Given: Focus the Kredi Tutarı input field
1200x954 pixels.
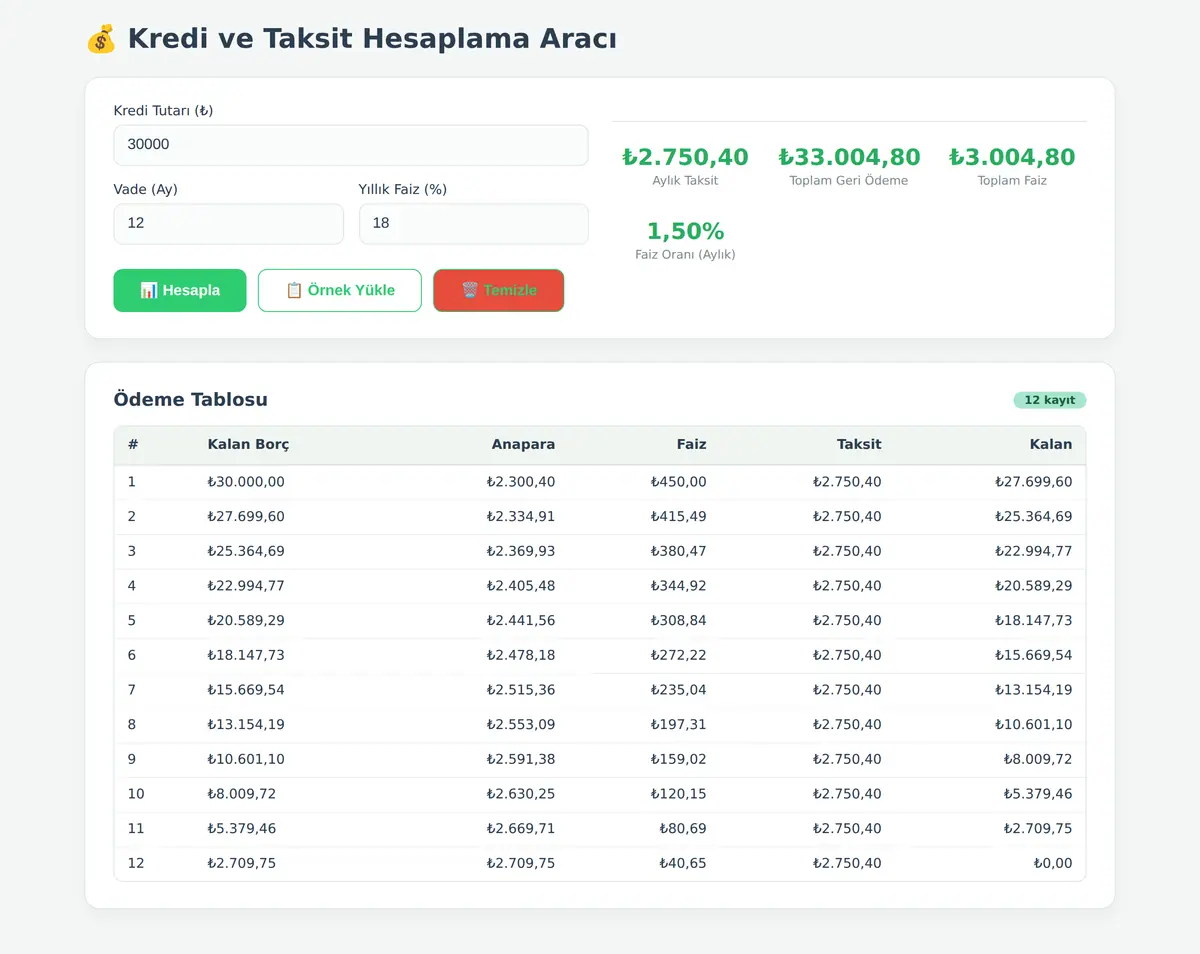Looking at the screenshot, I should point(351,145).
